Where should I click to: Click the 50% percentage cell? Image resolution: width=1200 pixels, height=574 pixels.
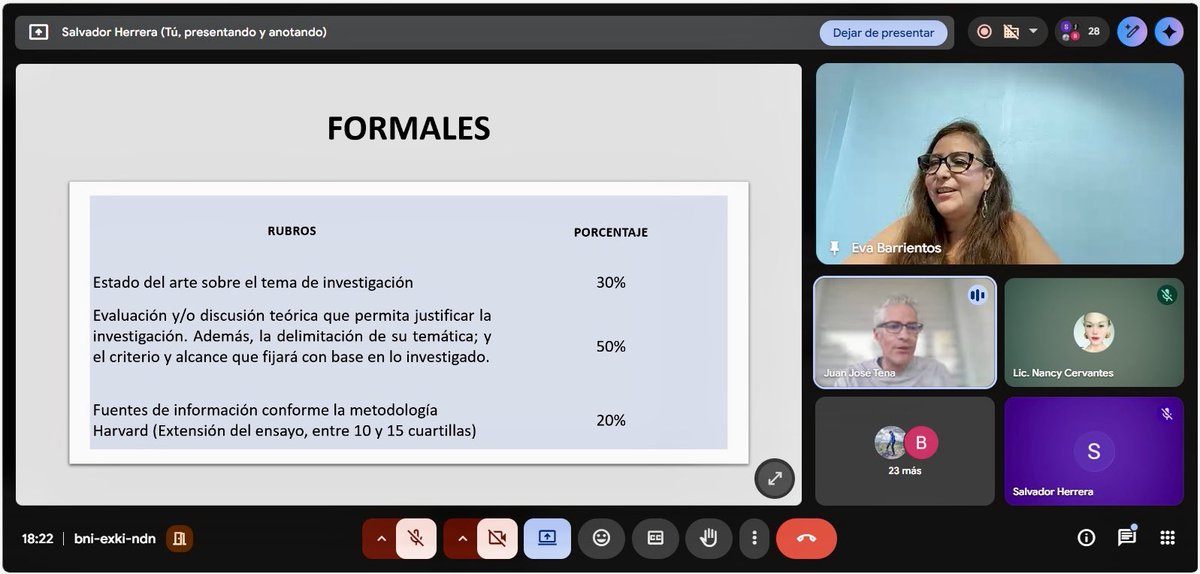click(610, 346)
